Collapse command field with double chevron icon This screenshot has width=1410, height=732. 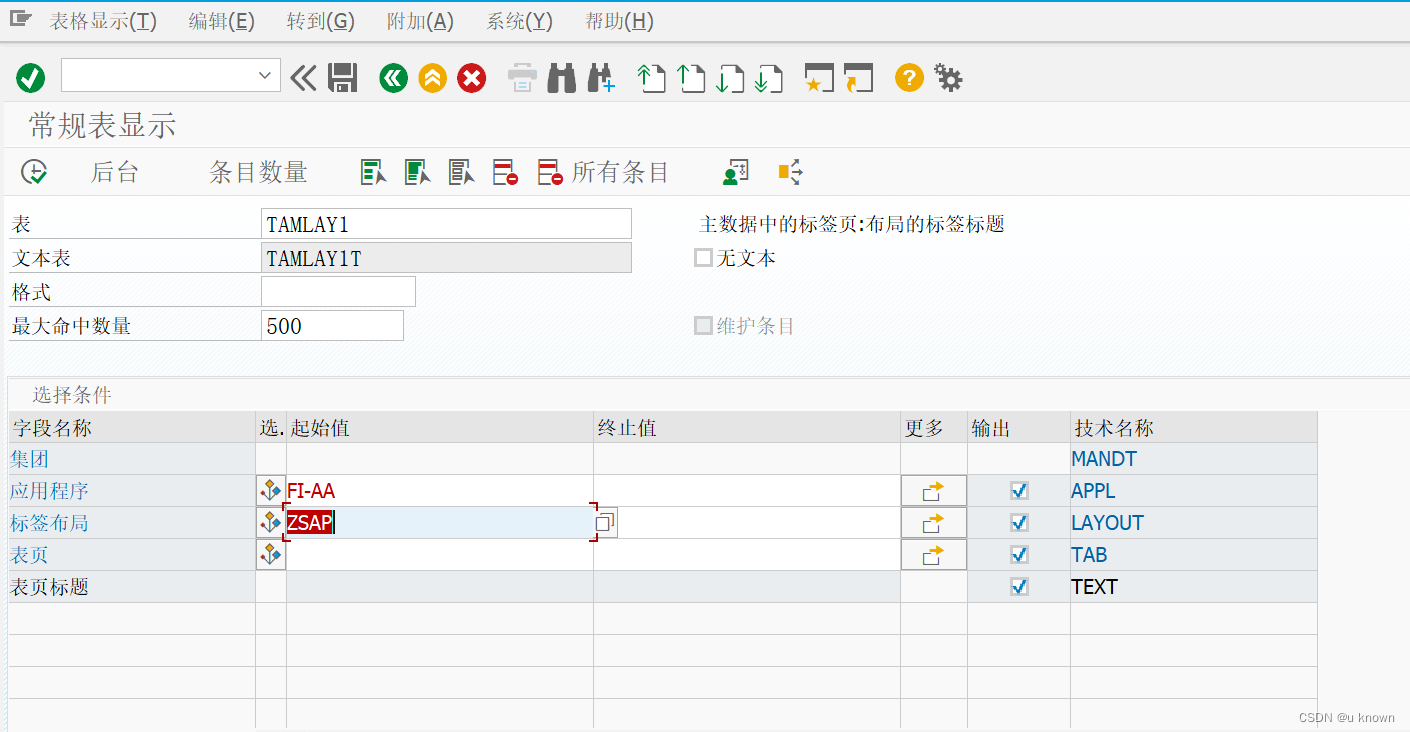[x=303, y=77]
